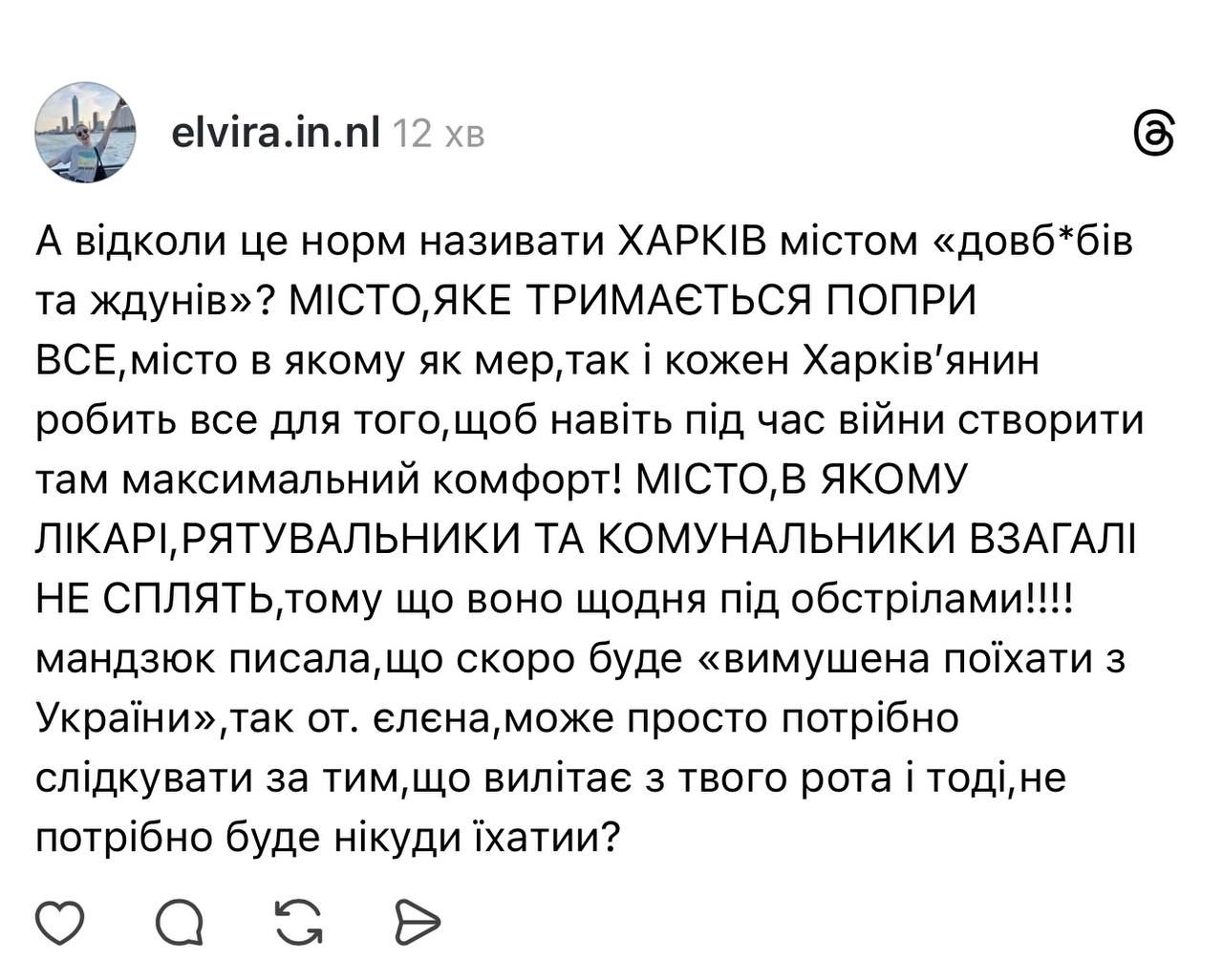Open replies via the comment bubble icon
Screen dimensions: 1223x980
tap(179, 923)
